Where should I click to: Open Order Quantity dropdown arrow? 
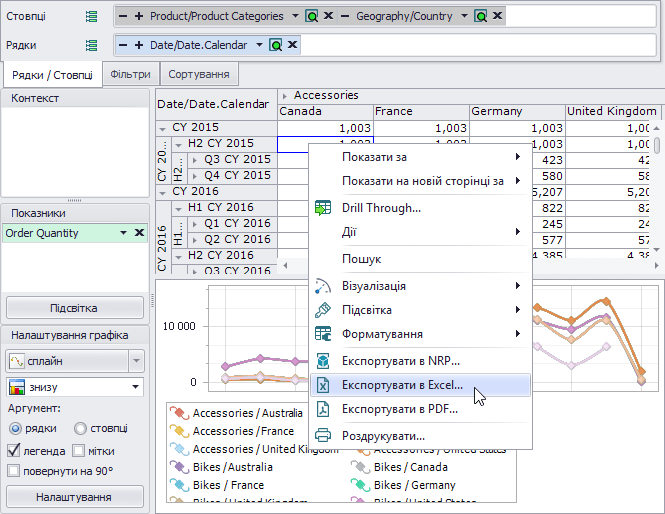(123, 233)
